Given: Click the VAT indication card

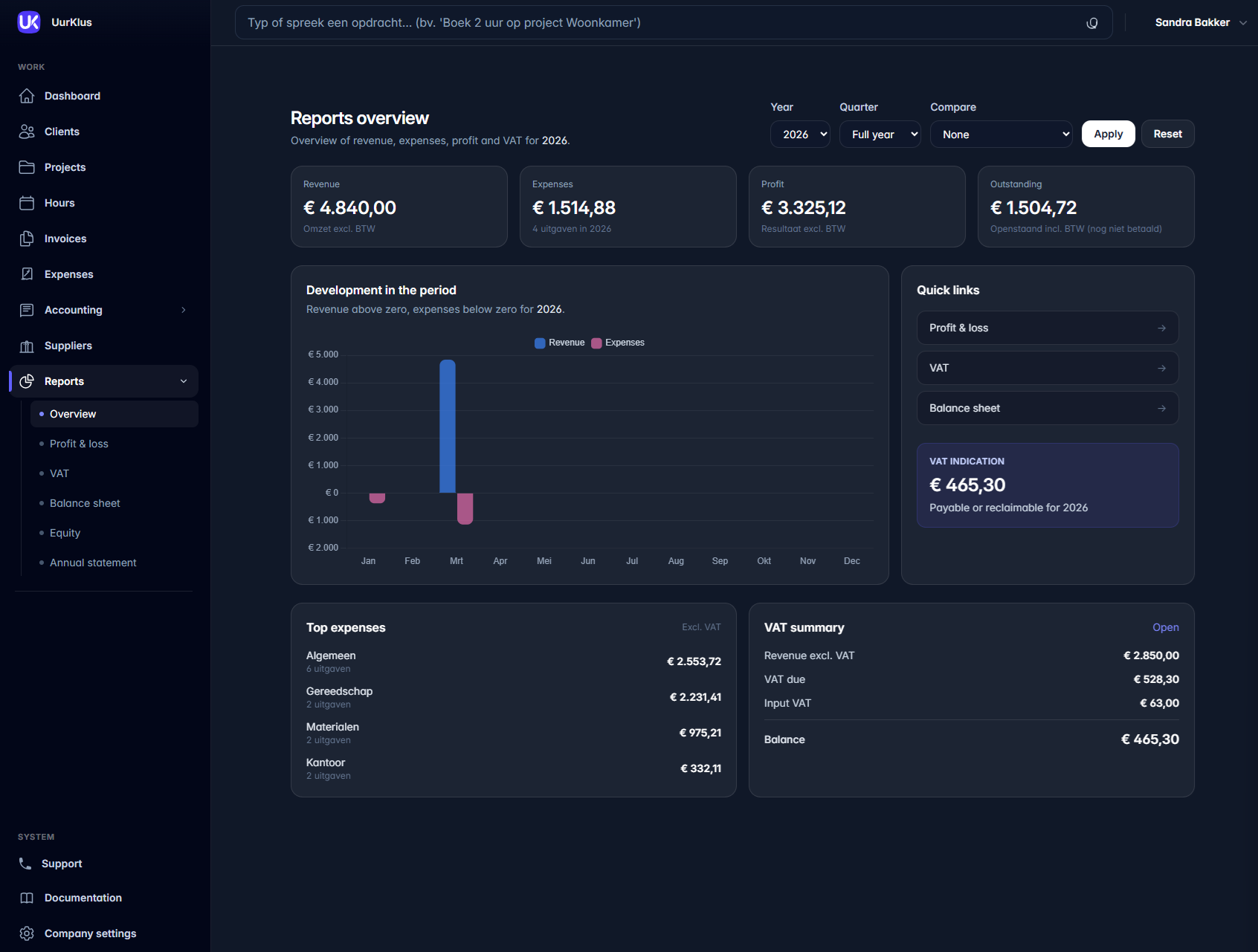Looking at the screenshot, I should pos(1048,485).
